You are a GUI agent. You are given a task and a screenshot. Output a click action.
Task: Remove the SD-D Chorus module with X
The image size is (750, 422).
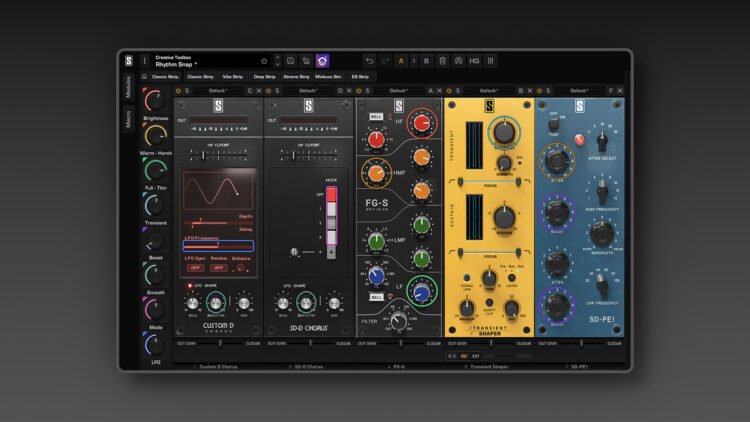point(349,90)
